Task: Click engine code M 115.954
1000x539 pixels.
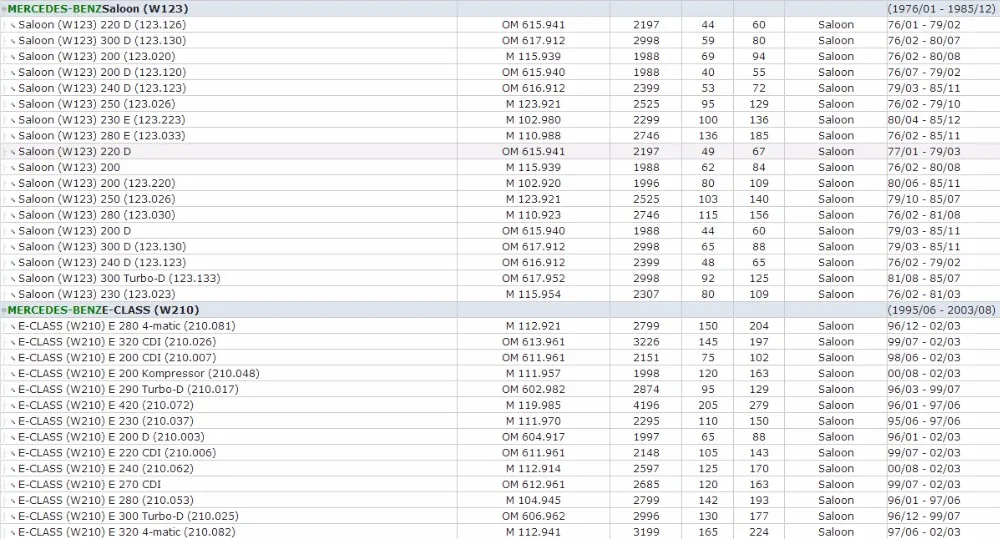Action: click(533, 294)
